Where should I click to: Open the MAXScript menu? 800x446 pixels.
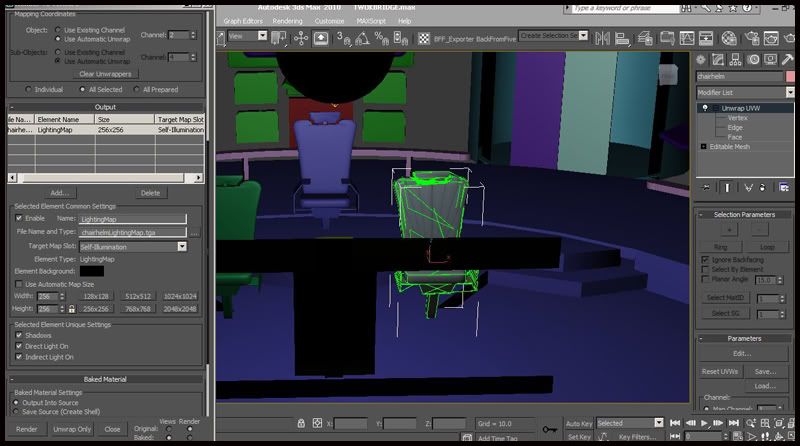pos(371,21)
